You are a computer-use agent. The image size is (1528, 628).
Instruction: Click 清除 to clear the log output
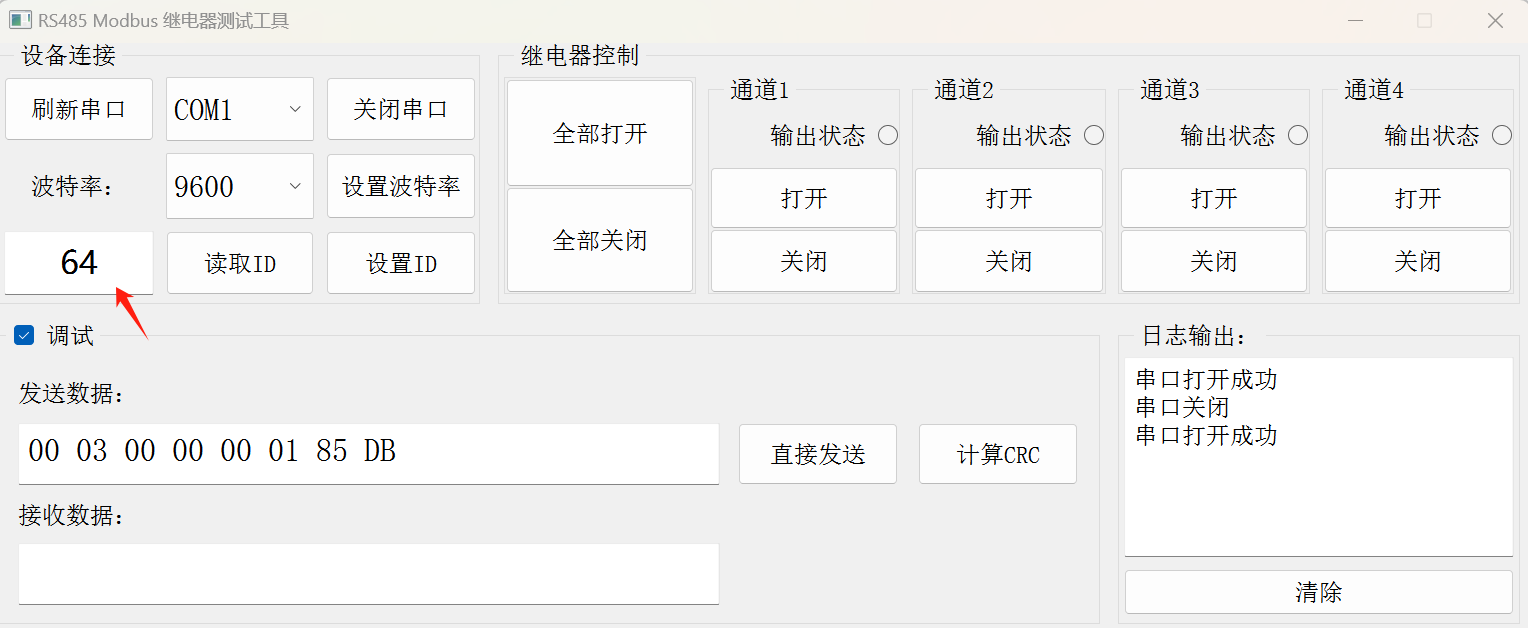click(1319, 592)
